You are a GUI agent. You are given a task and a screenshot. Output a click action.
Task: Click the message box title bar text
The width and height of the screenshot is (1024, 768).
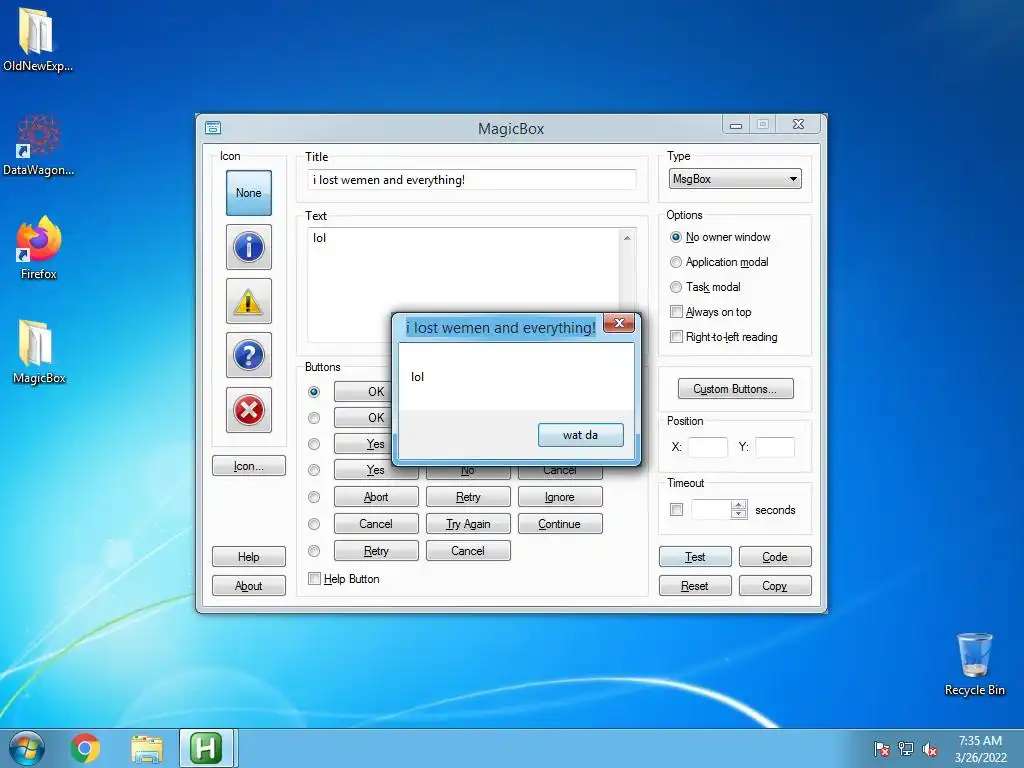(501, 328)
